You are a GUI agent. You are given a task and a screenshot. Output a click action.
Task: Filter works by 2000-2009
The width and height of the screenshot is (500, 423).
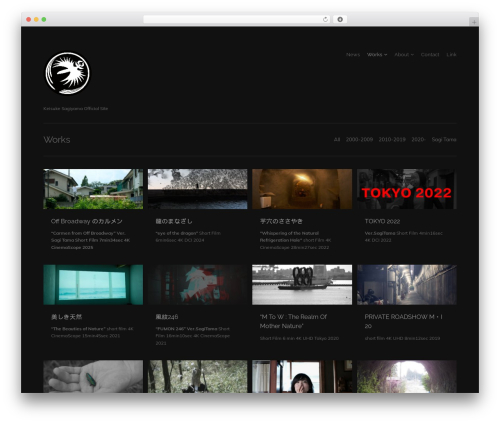359,139
